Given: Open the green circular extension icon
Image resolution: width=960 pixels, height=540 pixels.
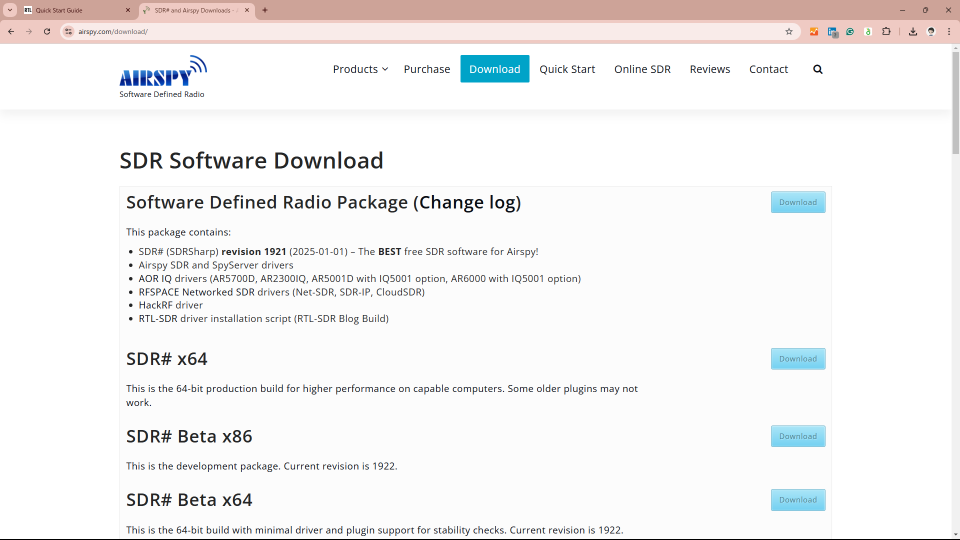Looking at the screenshot, I should (x=850, y=31).
